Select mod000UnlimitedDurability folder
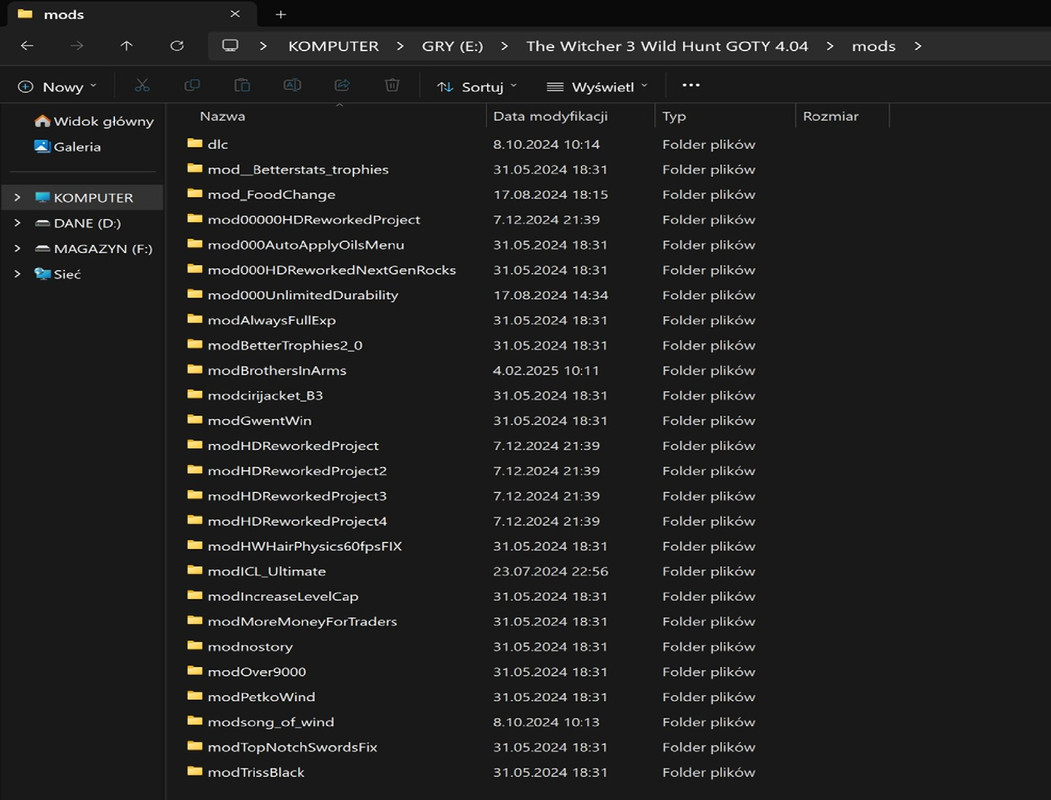The width and height of the screenshot is (1051, 800). (303, 295)
